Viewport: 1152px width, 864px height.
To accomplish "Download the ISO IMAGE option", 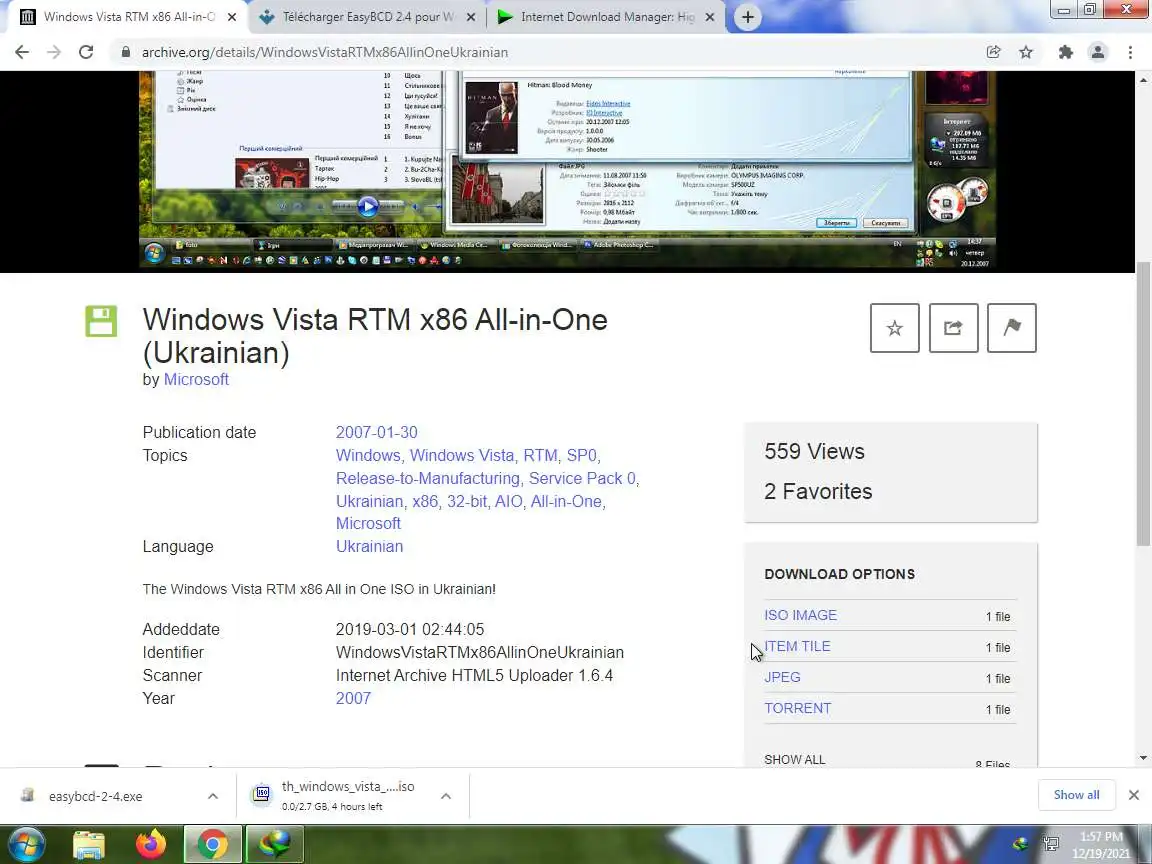I will point(800,615).
